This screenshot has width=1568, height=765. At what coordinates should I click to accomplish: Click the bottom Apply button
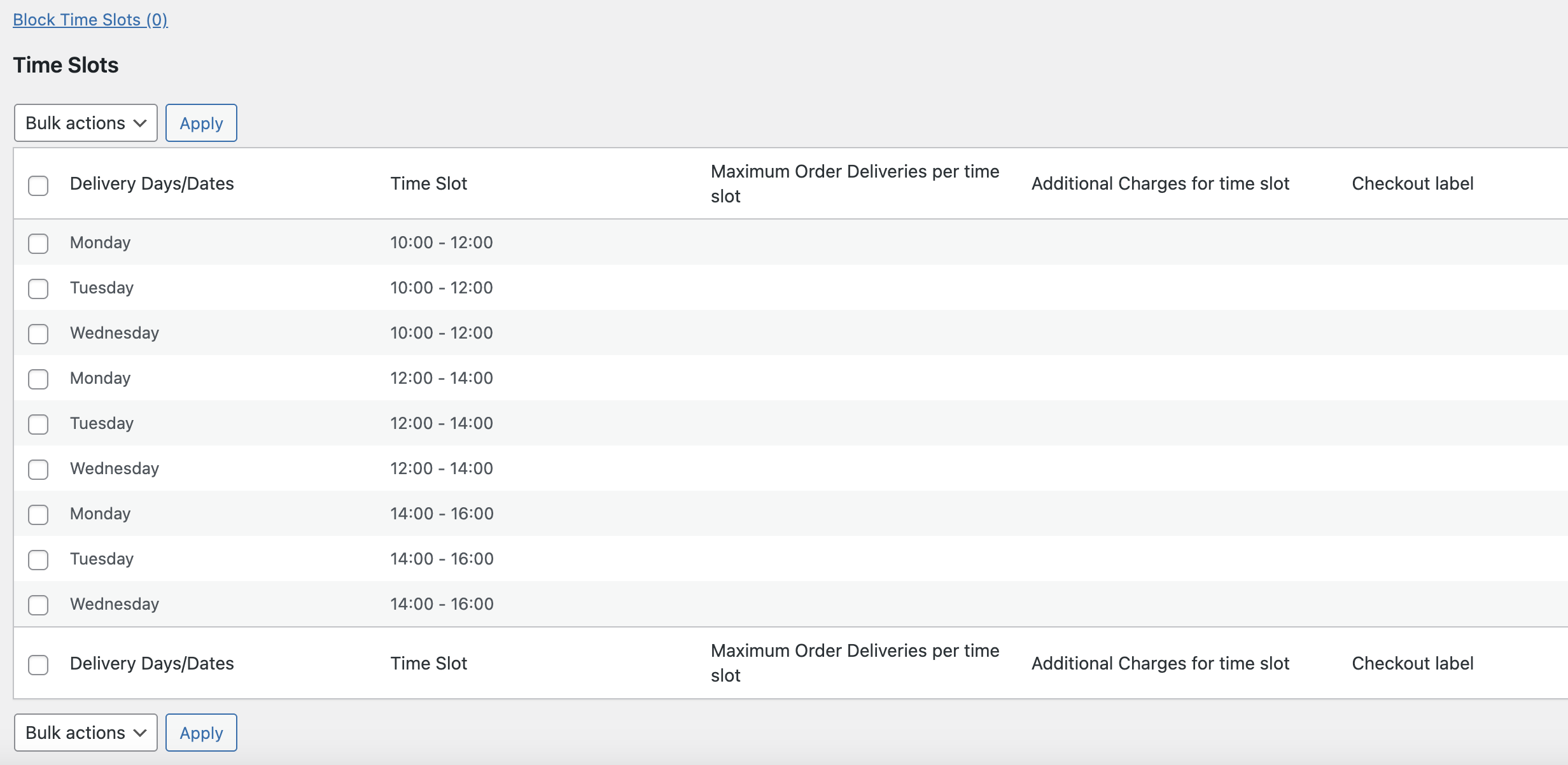point(201,733)
